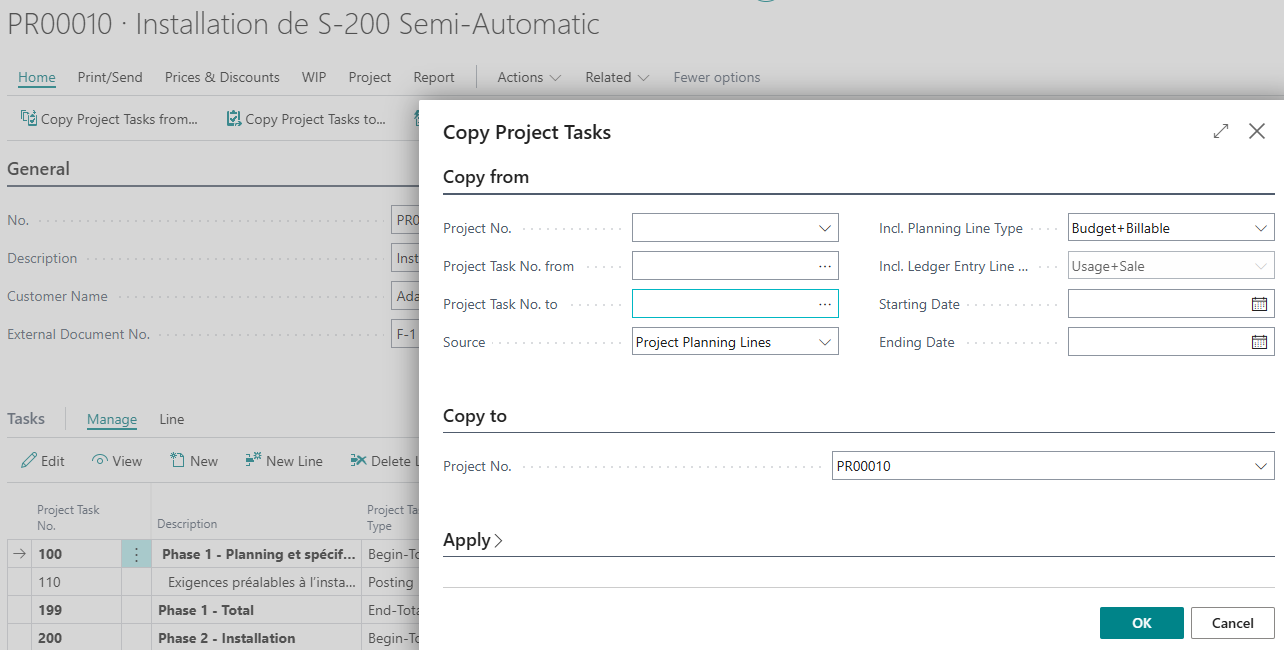Select the 'Phase 1 - Total' description cell
The width and height of the screenshot is (1284, 650).
256,610
